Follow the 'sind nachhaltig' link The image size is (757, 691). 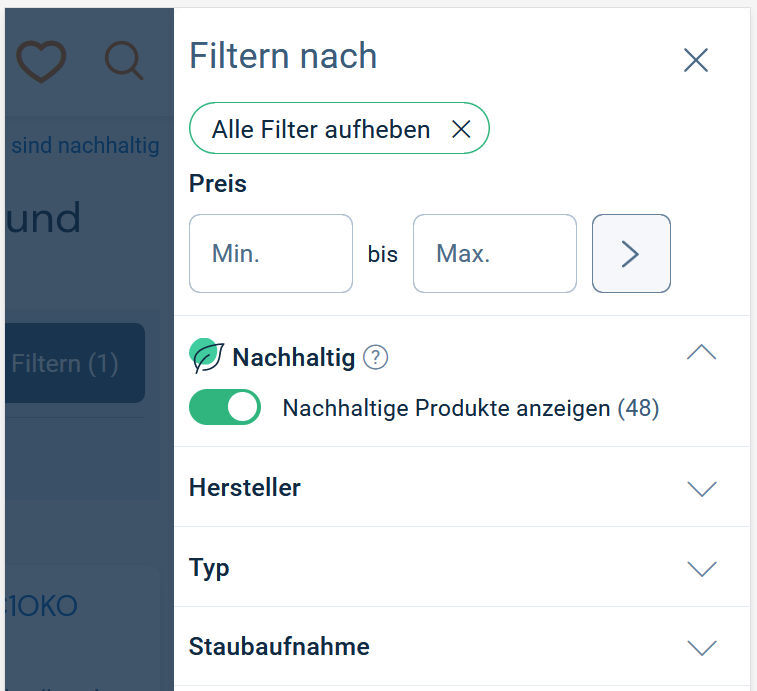(85, 146)
